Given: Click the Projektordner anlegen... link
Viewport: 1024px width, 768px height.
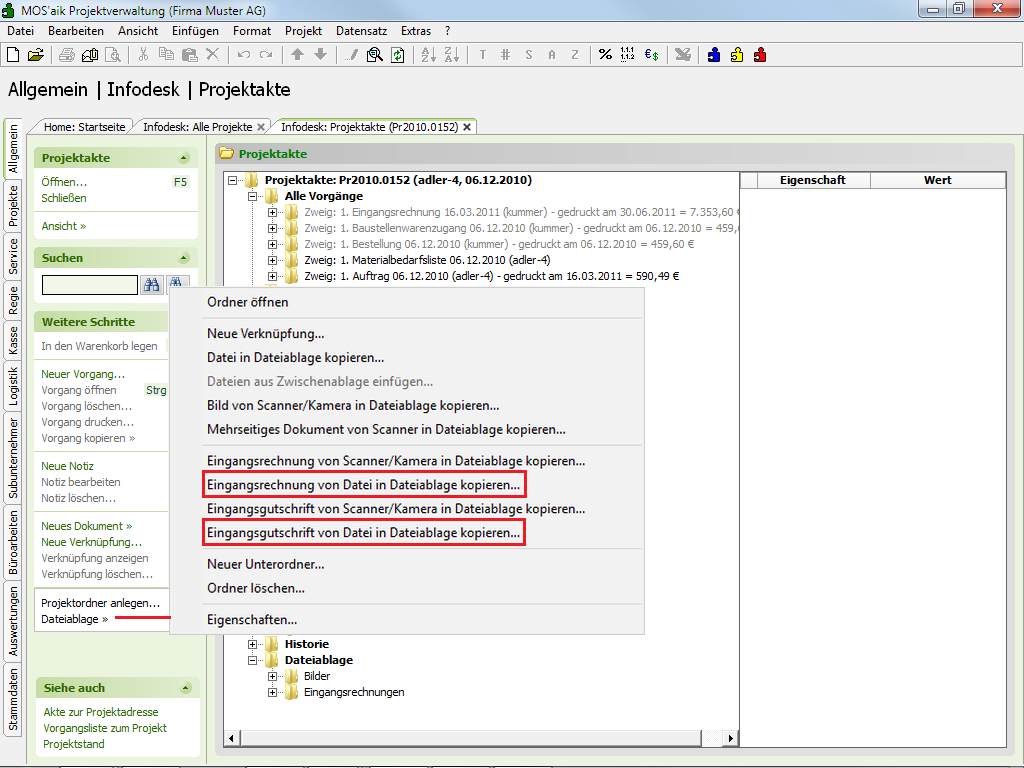Looking at the screenshot, I should coord(101,603).
